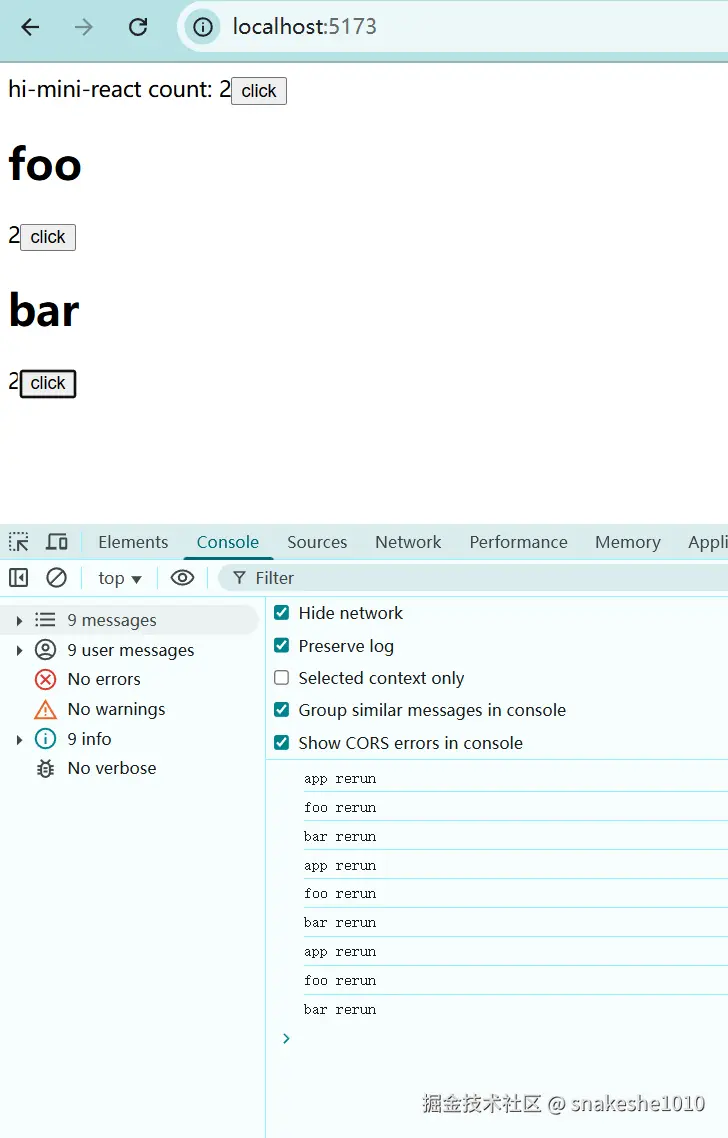This screenshot has height=1138, width=728.
Task: Click the button under bar heading
Action: click(x=48, y=383)
